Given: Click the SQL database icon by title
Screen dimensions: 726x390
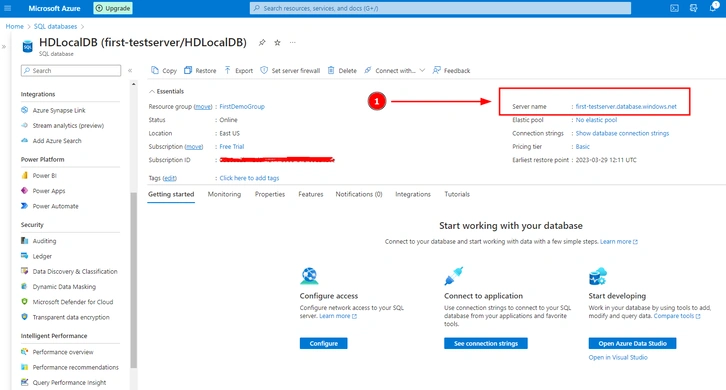Looking at the screenshot, I should pos(28,46).
